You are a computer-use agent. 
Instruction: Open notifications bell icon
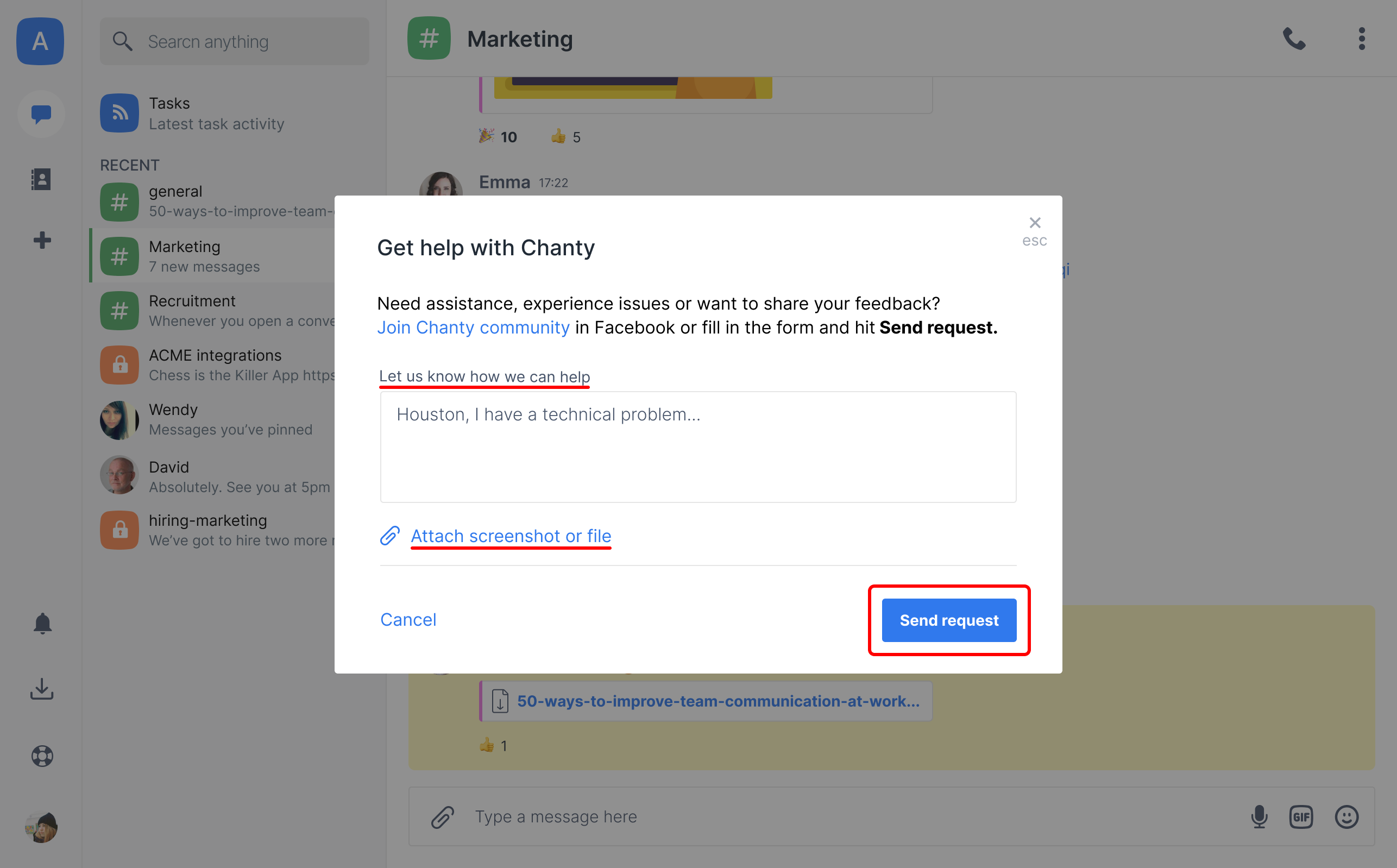click(42, 624)
